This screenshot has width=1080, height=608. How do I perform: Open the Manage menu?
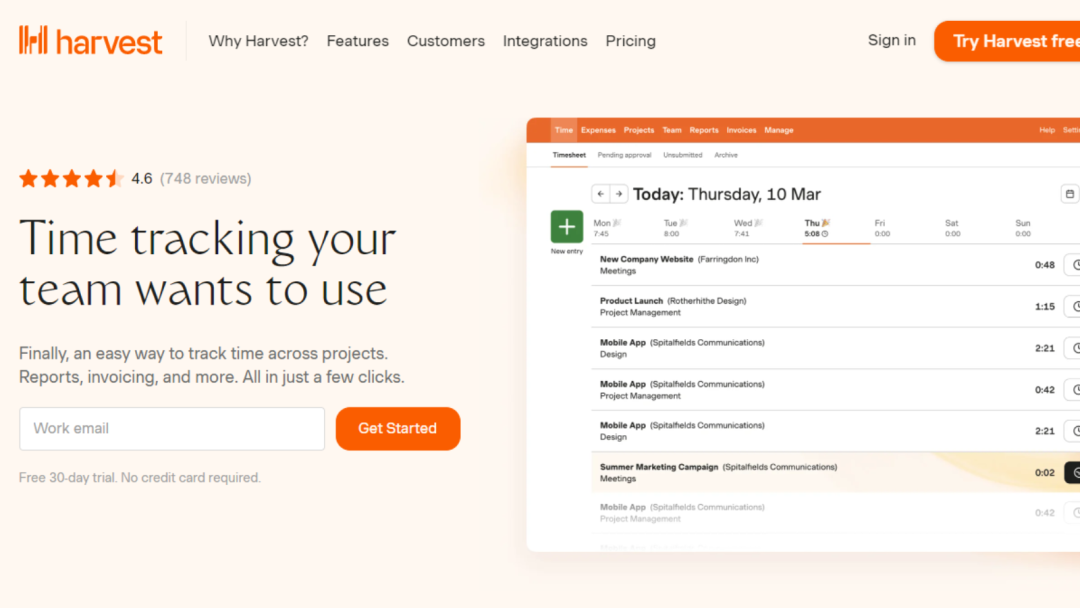(779, 129)
